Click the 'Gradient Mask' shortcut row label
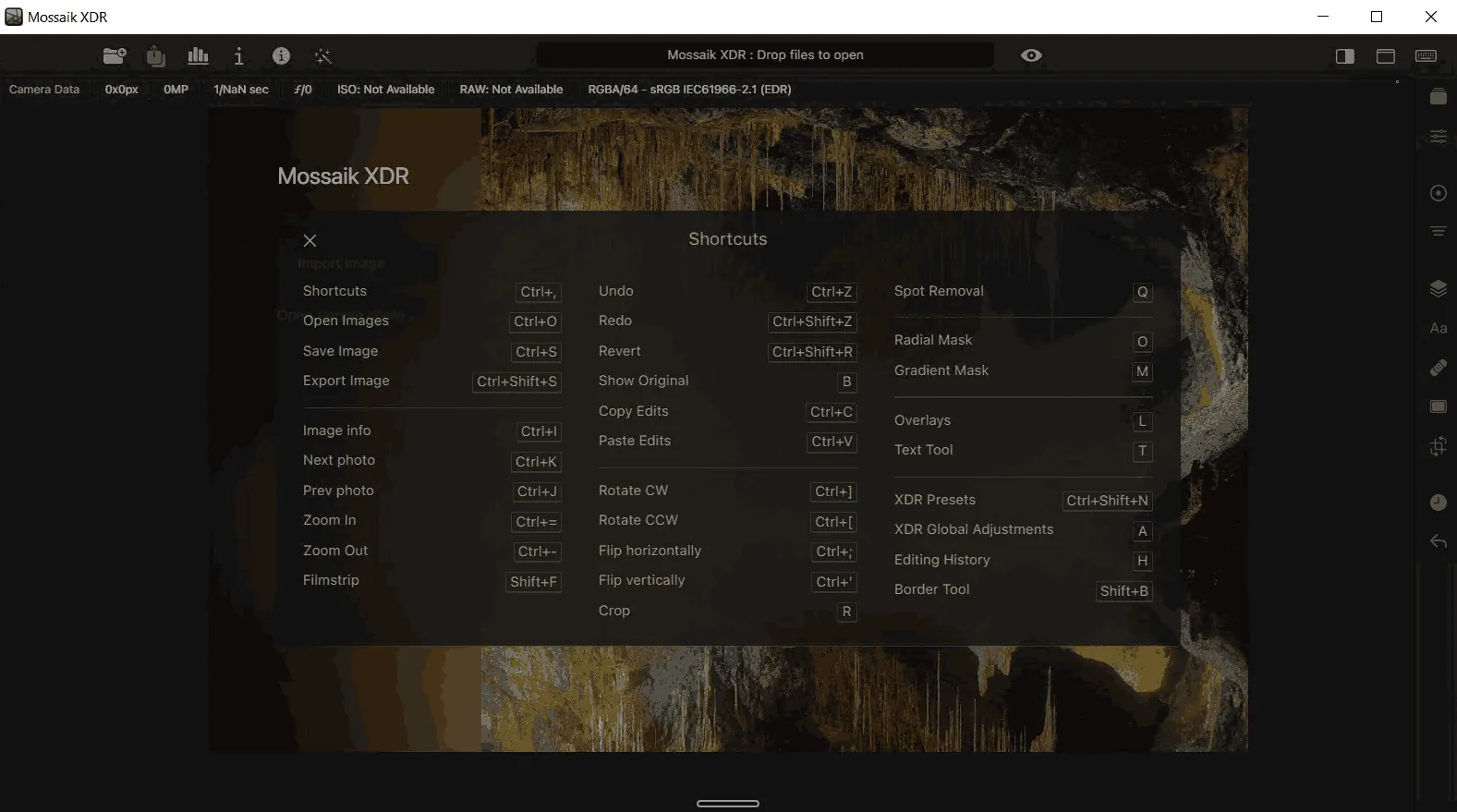Image resolution: width=1457 pixels, height=812 pixels. click(941, 370)
